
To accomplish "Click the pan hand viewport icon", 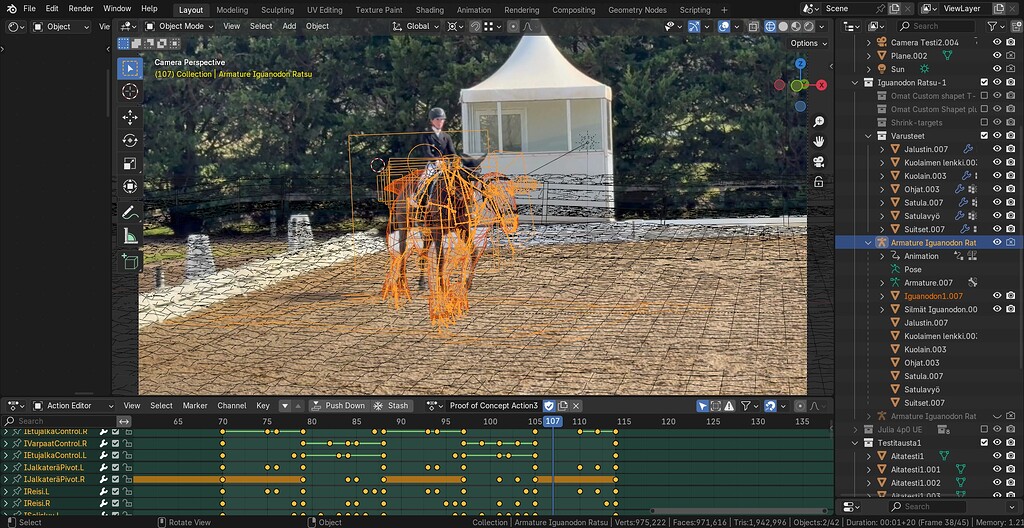I will pos(818,141).
